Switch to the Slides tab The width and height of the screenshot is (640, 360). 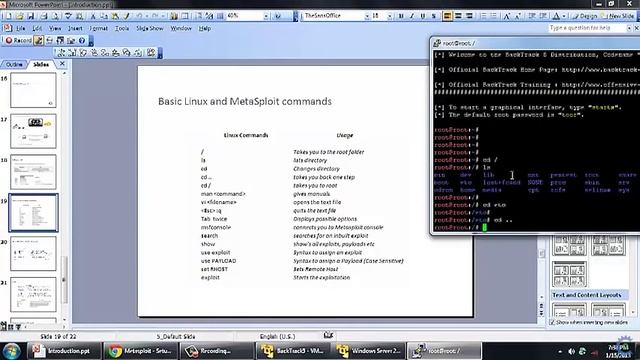click(41, 64)
